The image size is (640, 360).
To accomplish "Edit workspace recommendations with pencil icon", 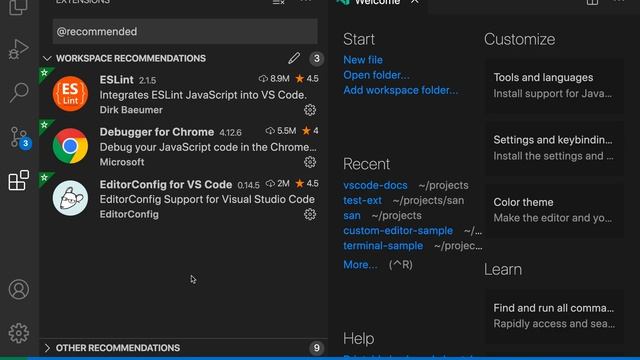I will [294, 58].
